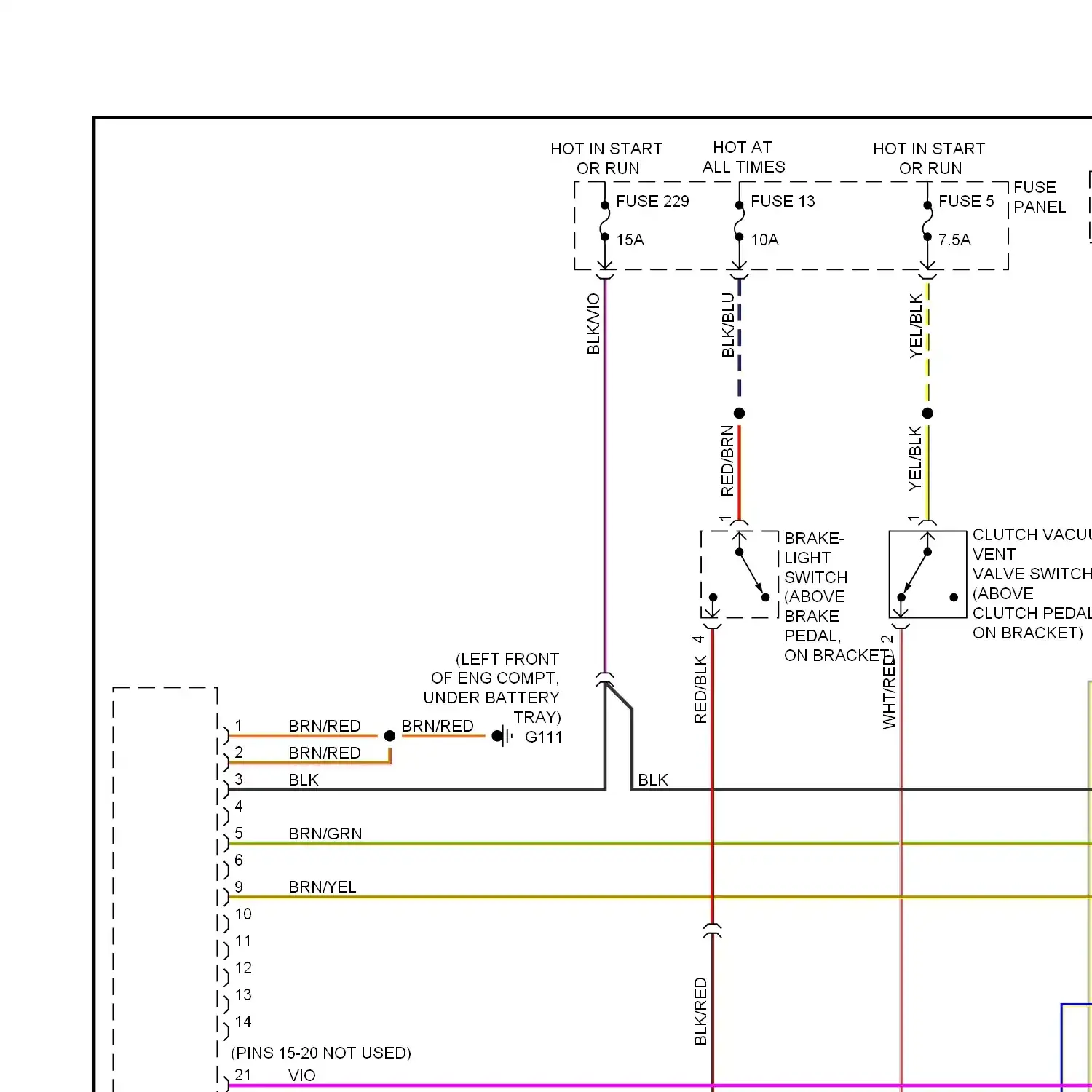Click the FUSE 229 fuse symbol
The image size is (1092, 1092).
pyautogui.click(x=605, y=221)
